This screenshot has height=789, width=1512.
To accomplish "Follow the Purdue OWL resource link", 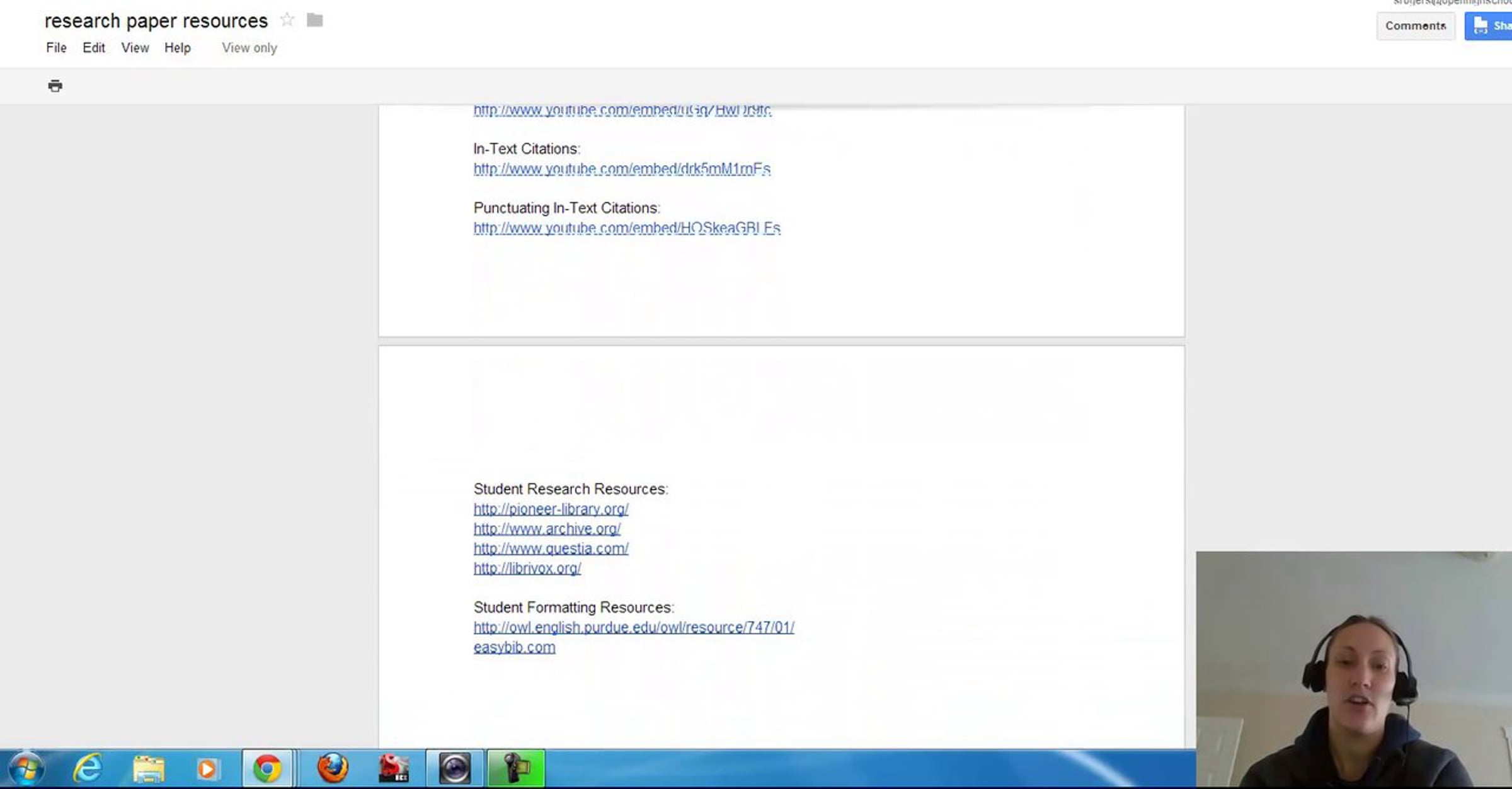I will point(633,627).
